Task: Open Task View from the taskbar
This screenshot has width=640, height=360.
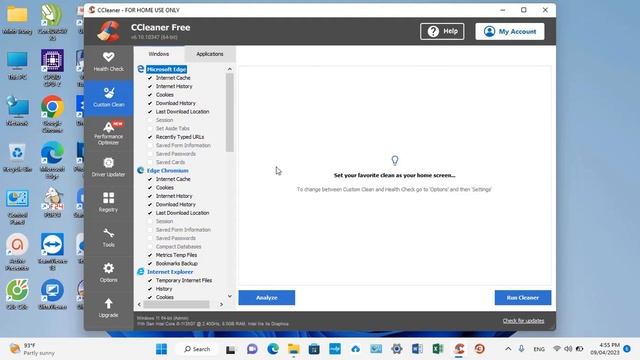Action: coord(231,349)
